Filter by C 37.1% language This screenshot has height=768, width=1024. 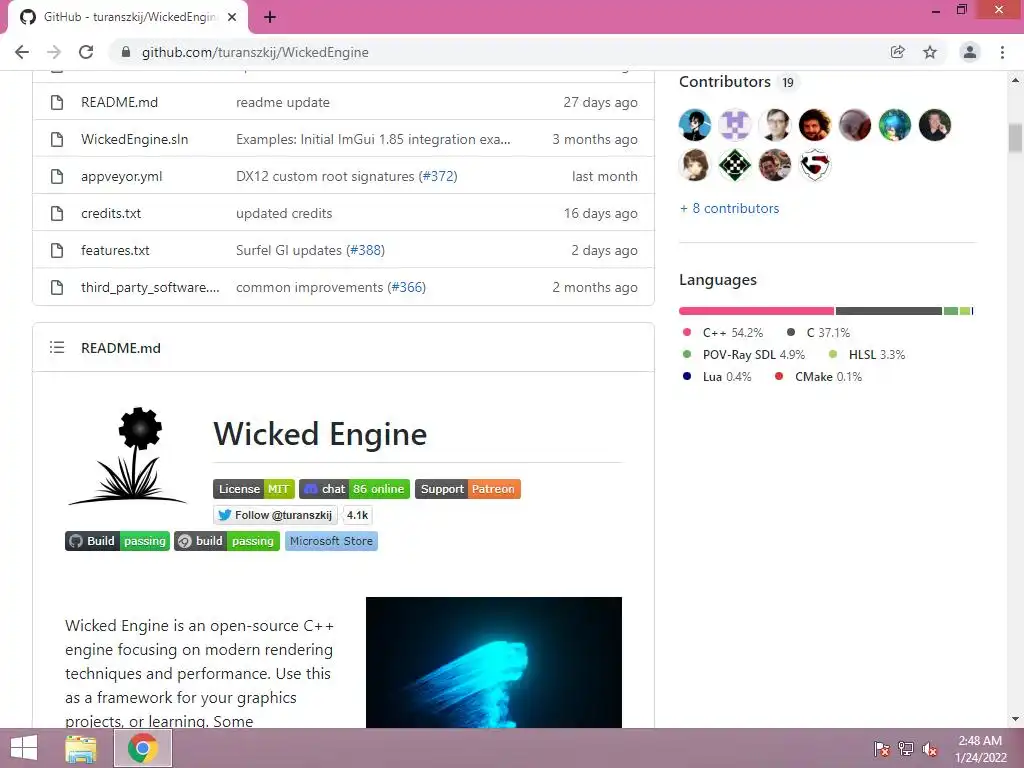click(x=818, y=332)
